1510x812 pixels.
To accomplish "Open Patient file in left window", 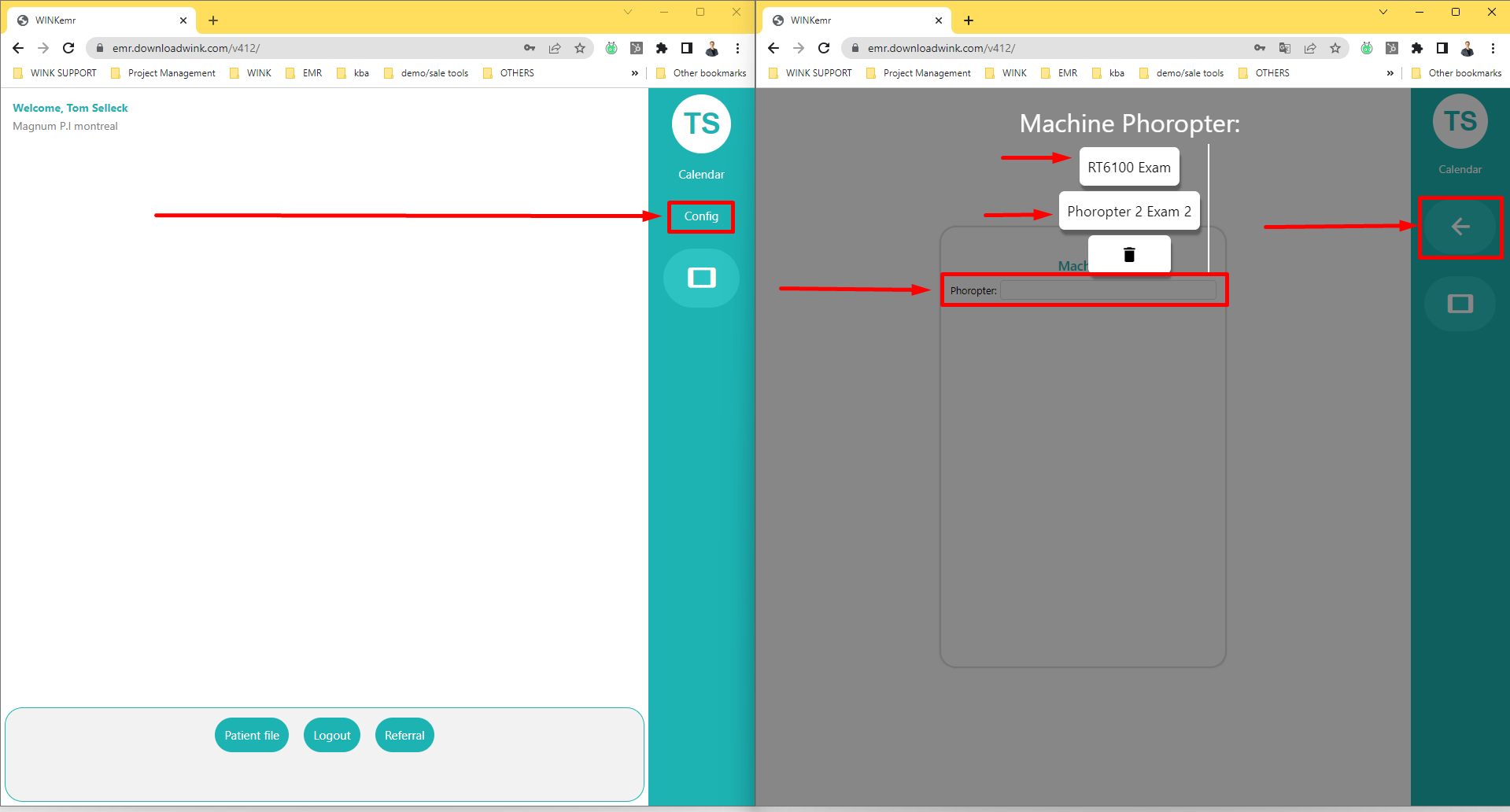I will tap(252, 735).
